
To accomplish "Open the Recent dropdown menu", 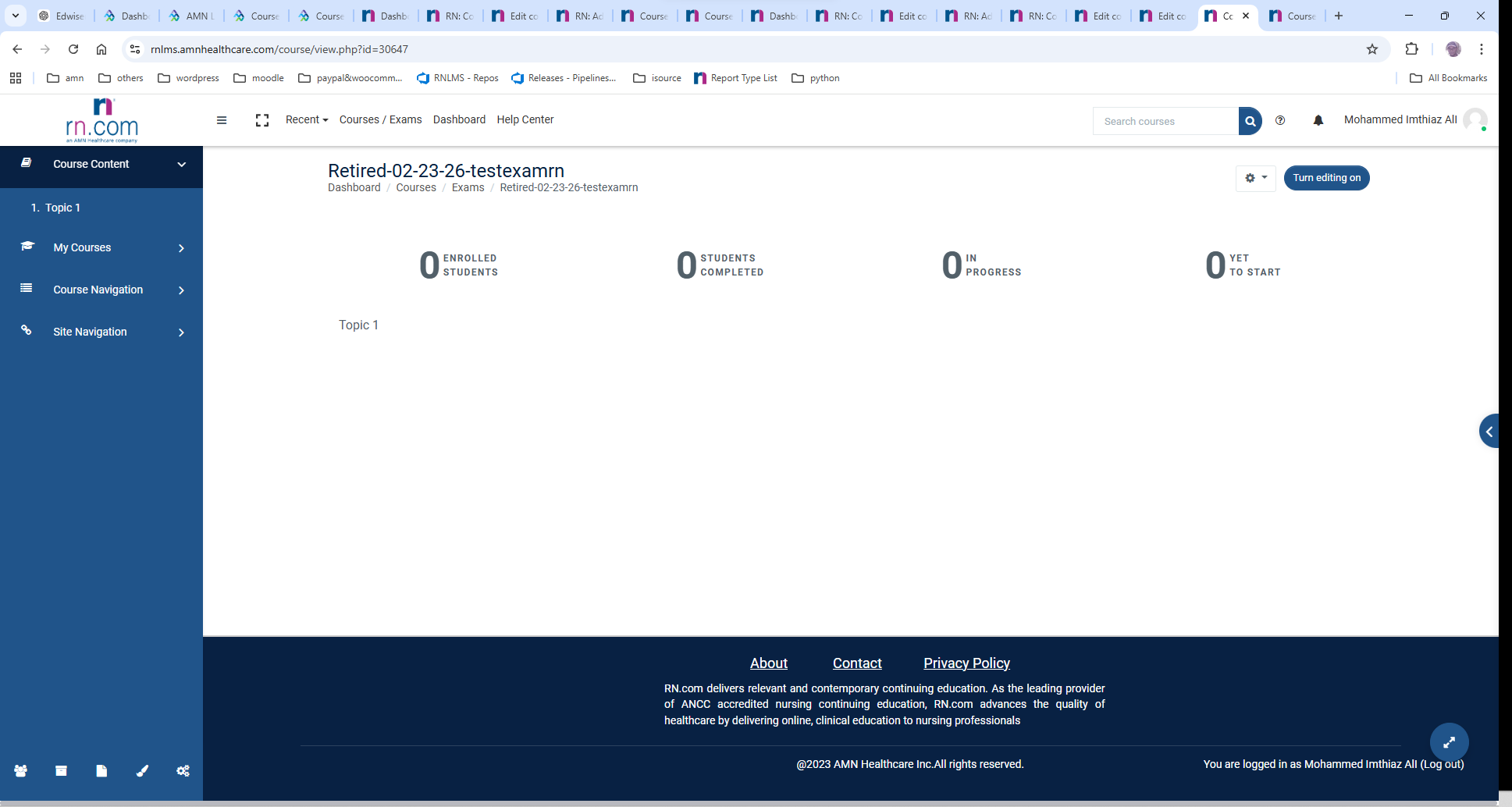I will pyautogui.click(x=306, y=119).
